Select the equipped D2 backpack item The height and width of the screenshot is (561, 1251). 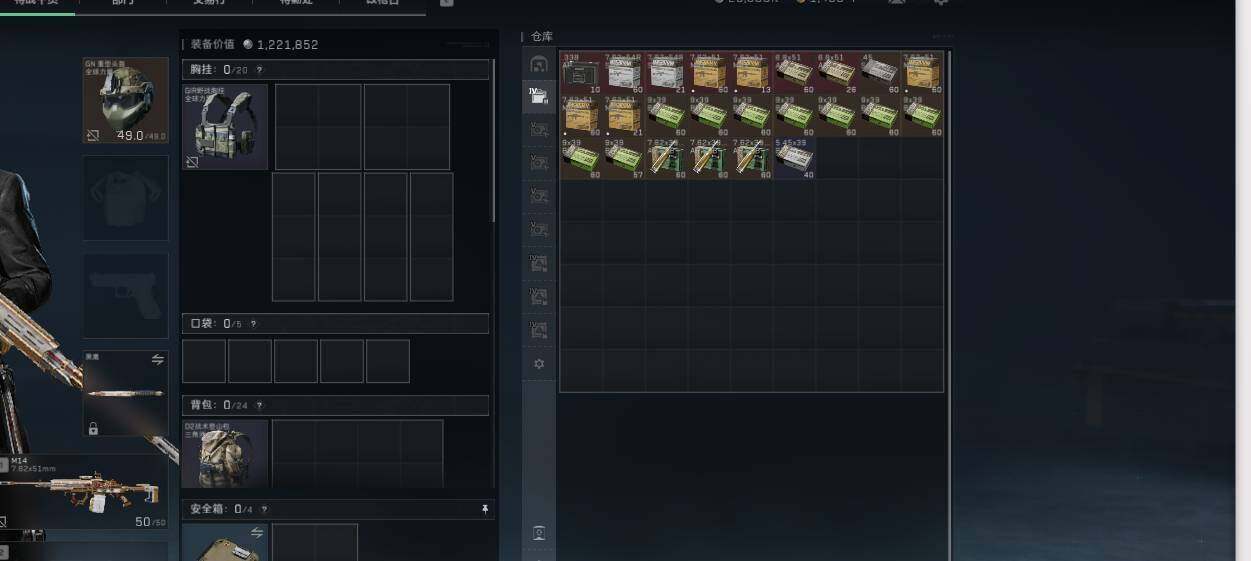(225, 454)
